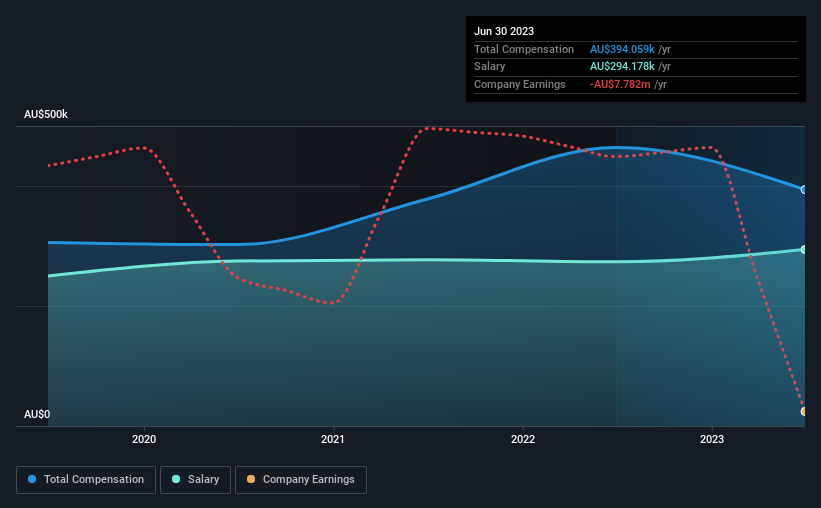Click the 2023 x-axis label
Screen dimensions: 821x508
712,439
